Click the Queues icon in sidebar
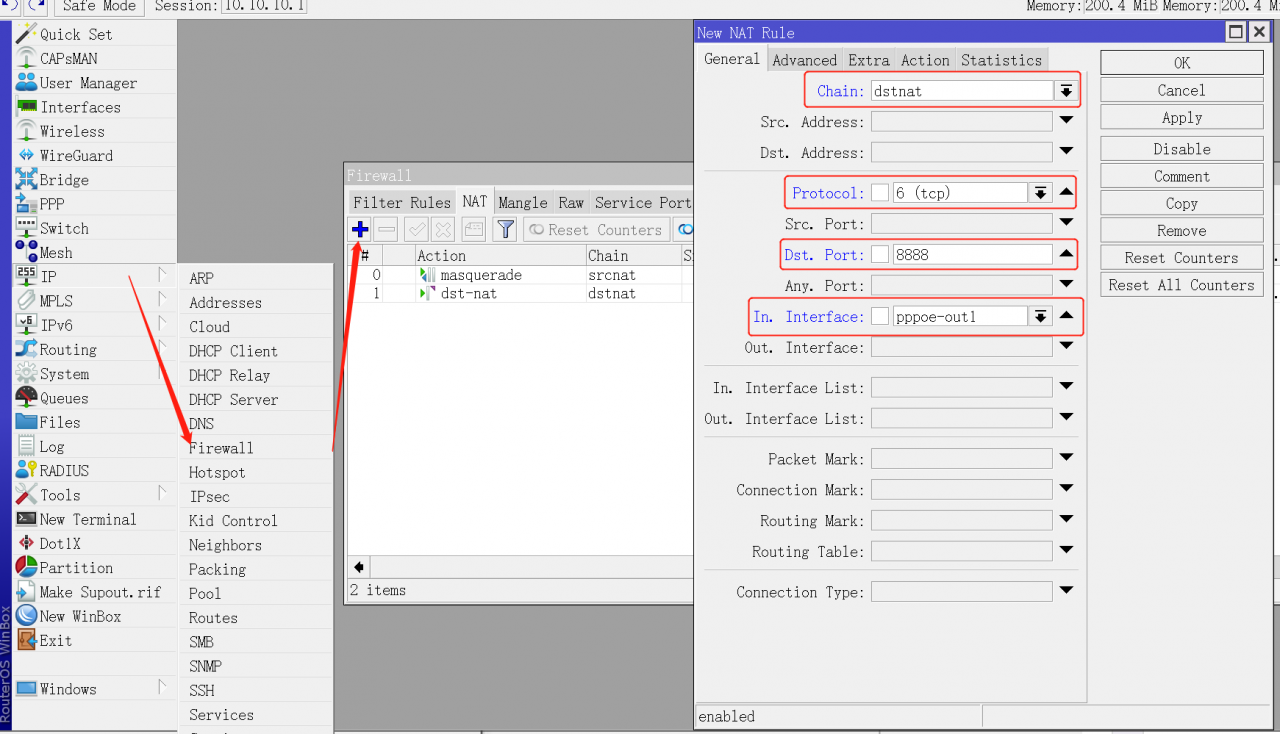 coord(26,398)
